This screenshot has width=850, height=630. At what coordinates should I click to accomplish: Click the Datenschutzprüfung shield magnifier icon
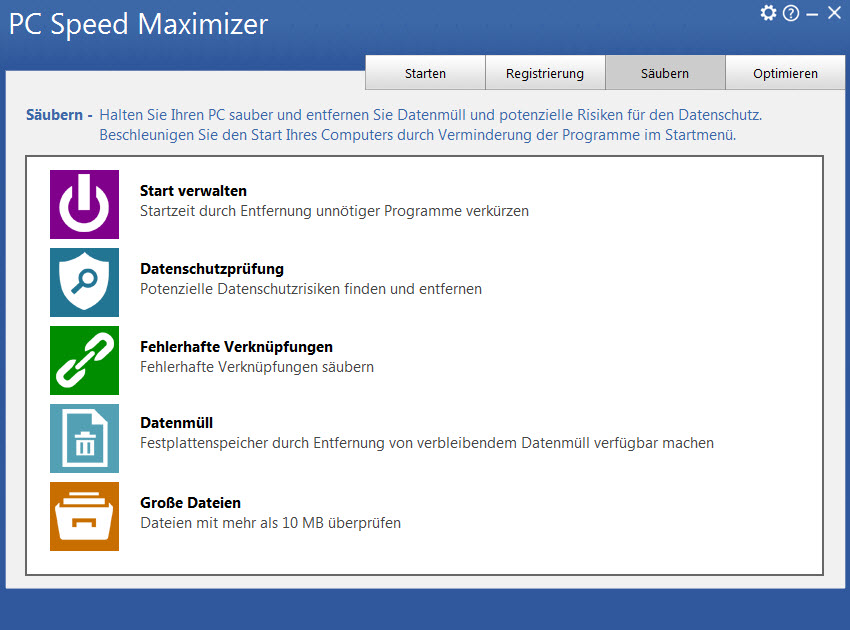click(85, 282)
